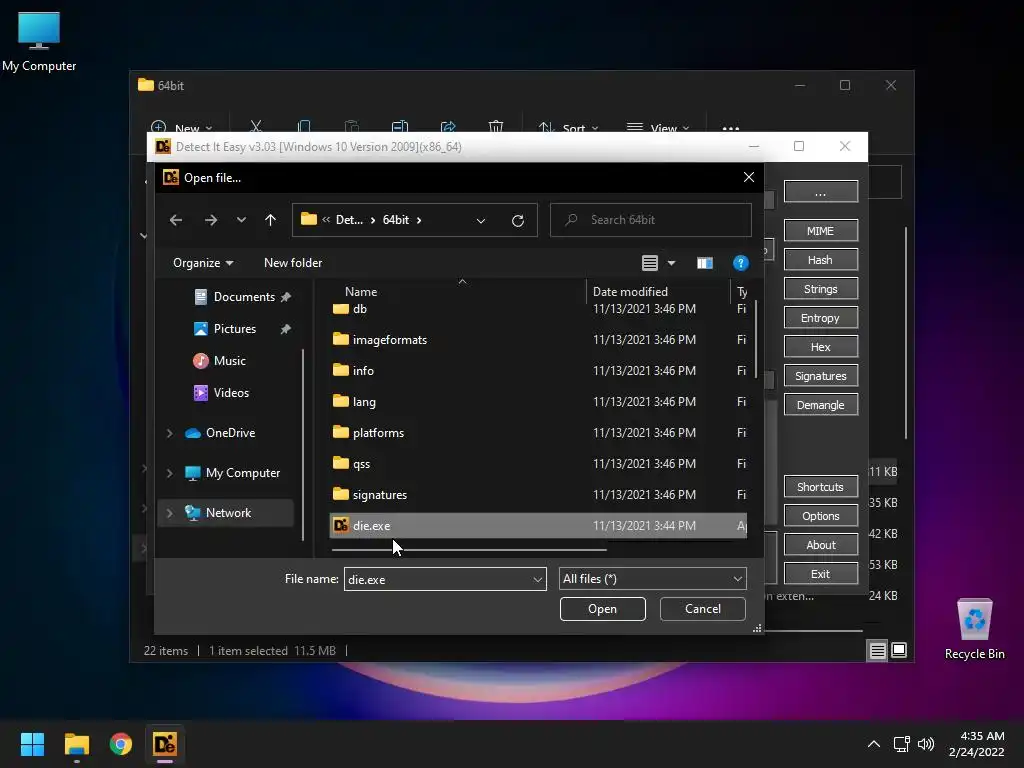Open the About button
This screenshot has width=1024, height=768.
click(x=820, y=545)
